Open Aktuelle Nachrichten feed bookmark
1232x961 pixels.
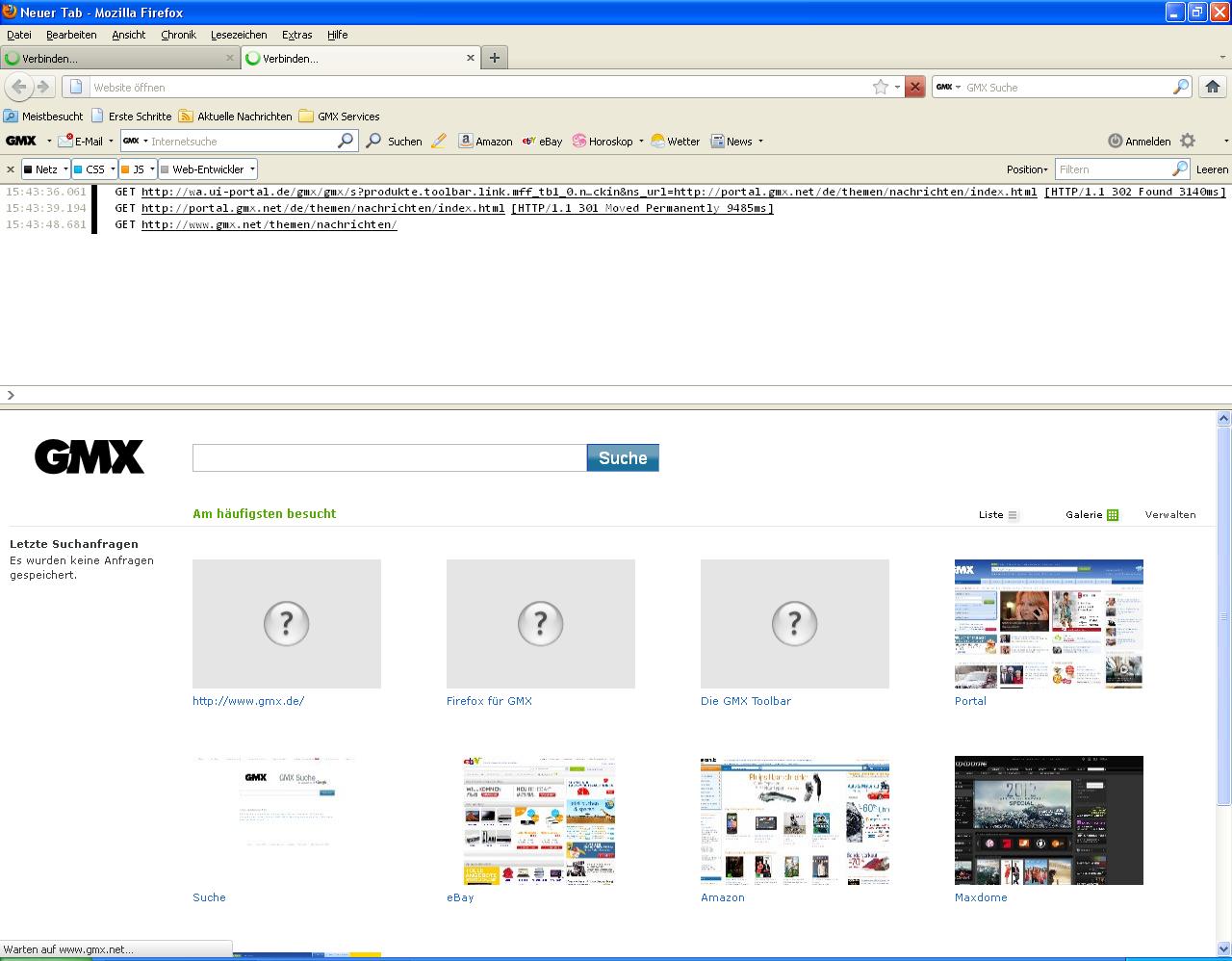pyautogui.click(x=236, y=117)
